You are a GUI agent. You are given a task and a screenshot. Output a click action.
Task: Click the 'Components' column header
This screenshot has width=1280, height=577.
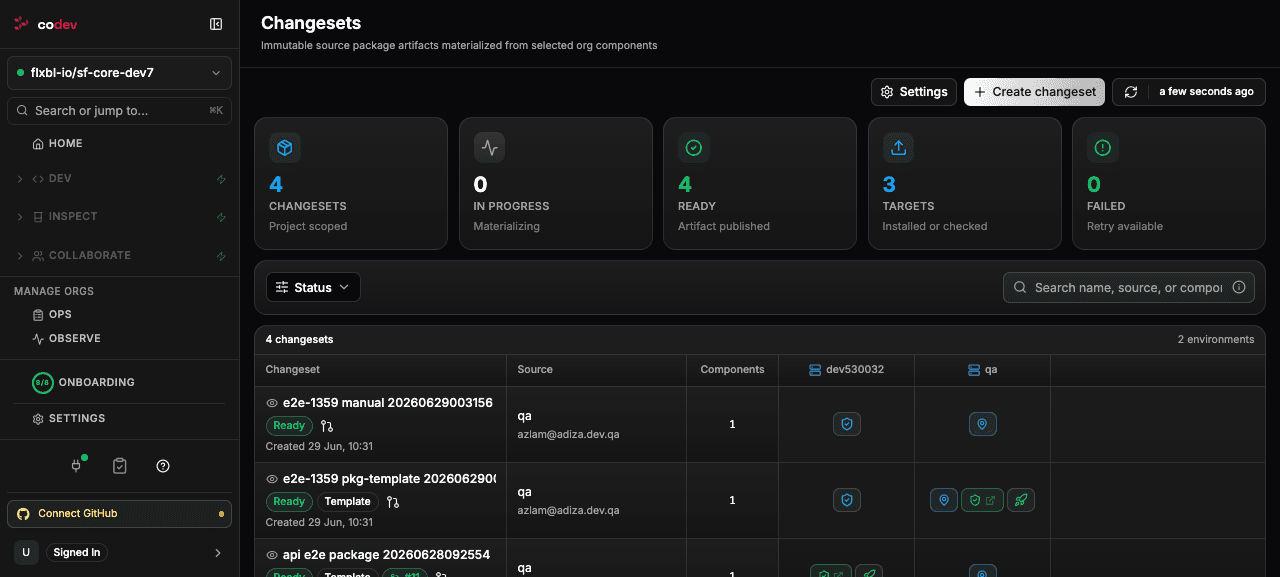point(732,369)
